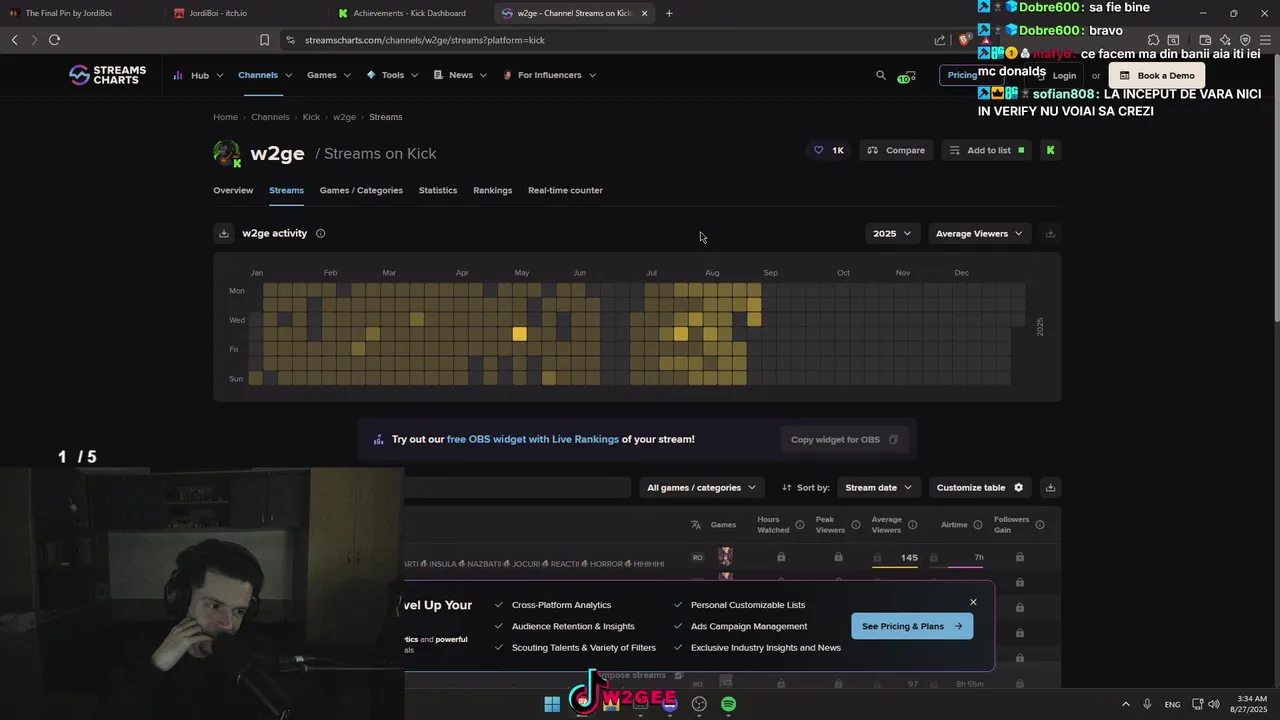Screen dimensions: 1280x720
Task: Open the site search magnifier icon
Action: tap(881, 75)
